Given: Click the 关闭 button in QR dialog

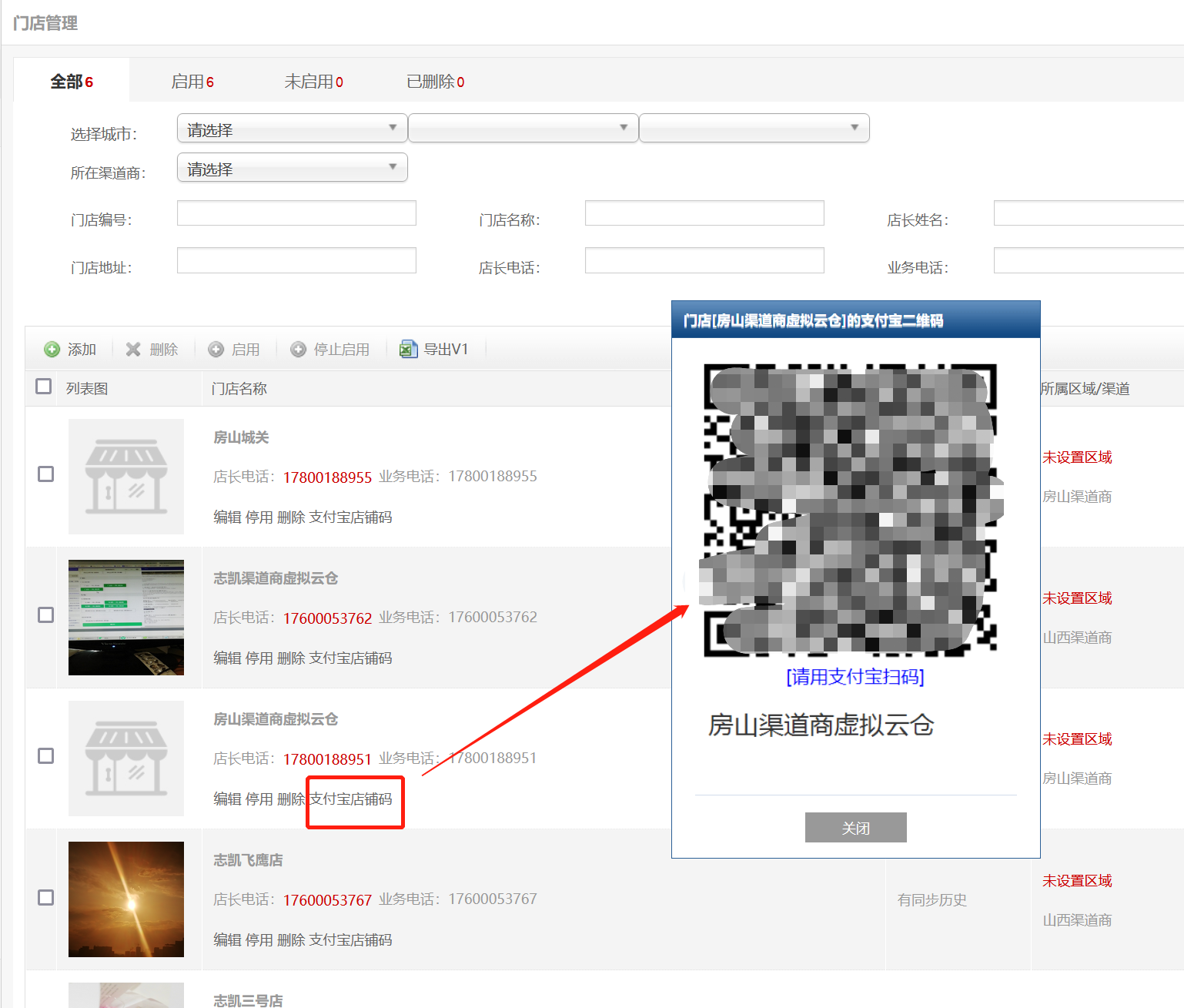Looking at the screenshot, I should (856, 828).
